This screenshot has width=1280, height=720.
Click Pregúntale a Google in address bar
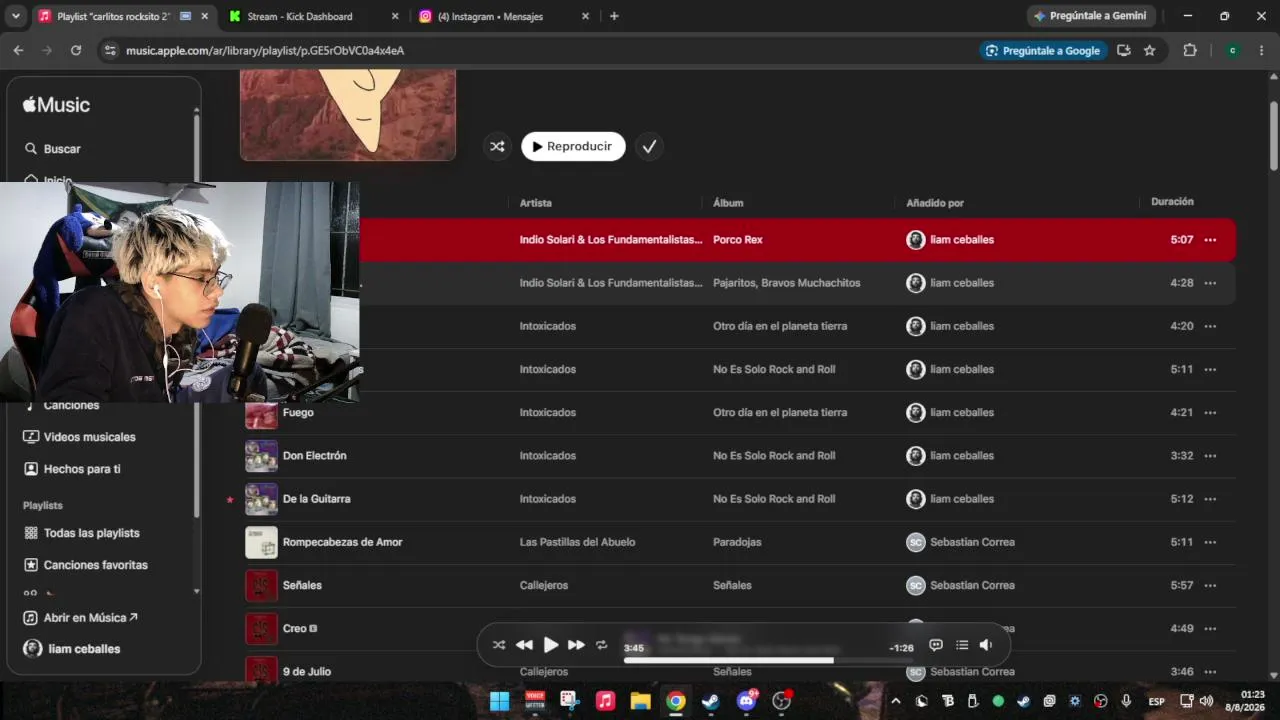[x=1042, y=50]
